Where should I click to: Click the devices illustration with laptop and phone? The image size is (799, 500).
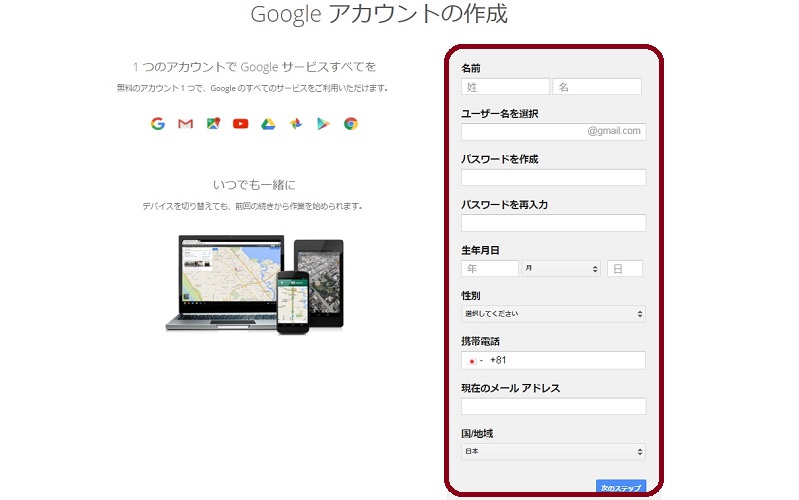(x=254, y=283)
